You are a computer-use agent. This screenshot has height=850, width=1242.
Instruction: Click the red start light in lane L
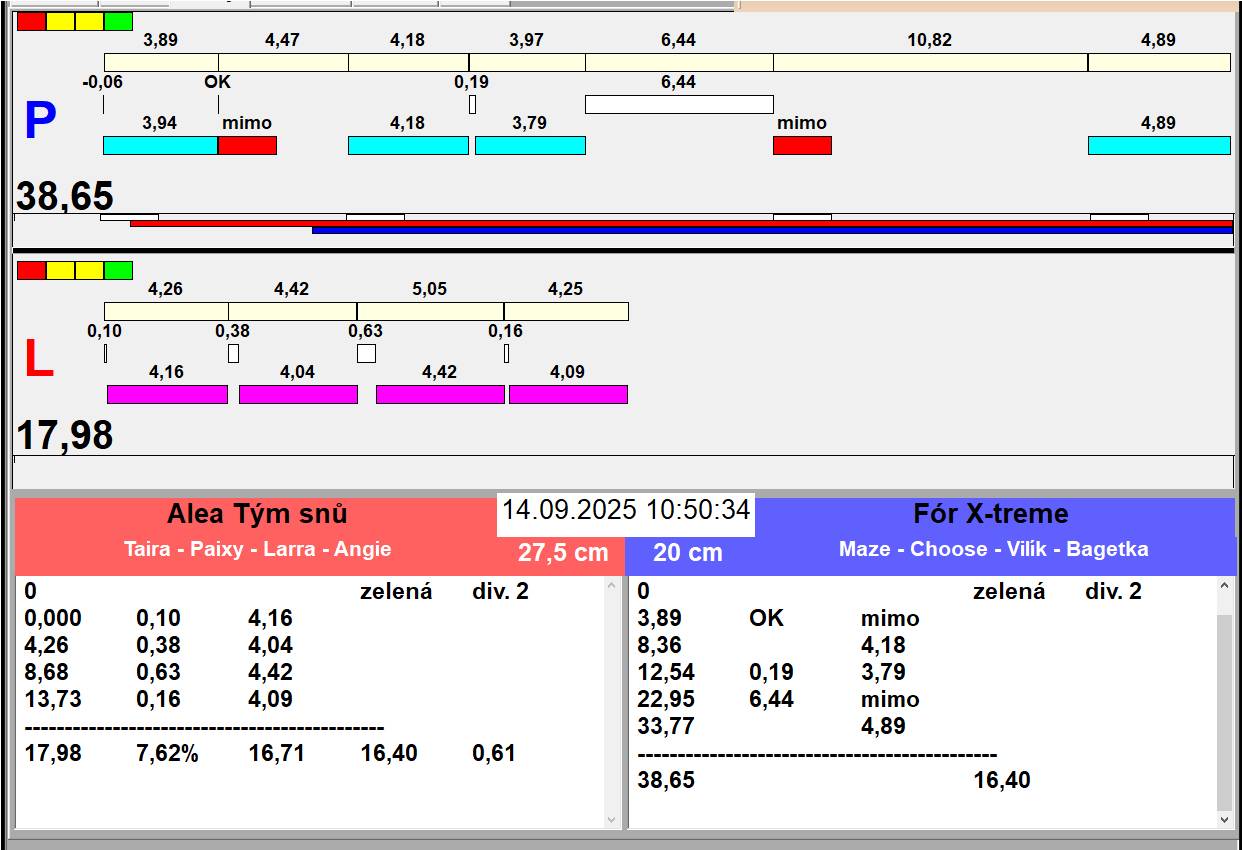point(31,270)
